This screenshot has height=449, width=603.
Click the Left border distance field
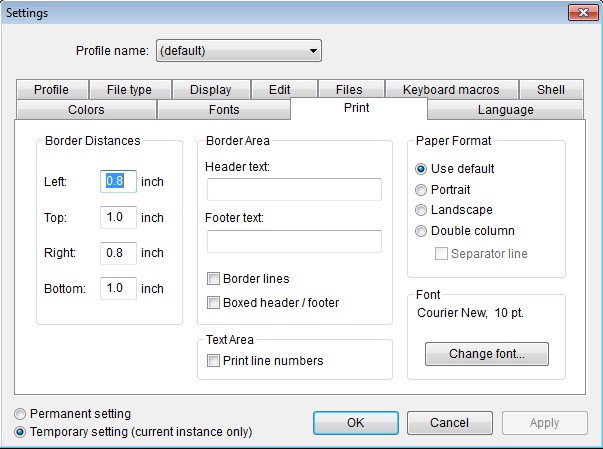coord(118,181)
